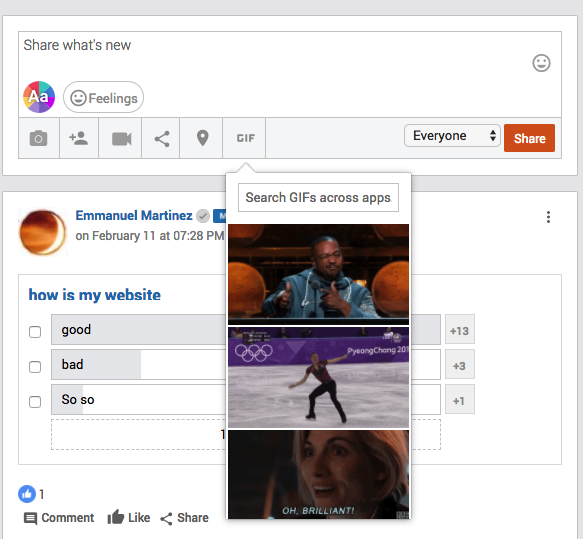This screenshot has width=583, height=539.
Task: Select the good answer bar
Action: [246, 329]
